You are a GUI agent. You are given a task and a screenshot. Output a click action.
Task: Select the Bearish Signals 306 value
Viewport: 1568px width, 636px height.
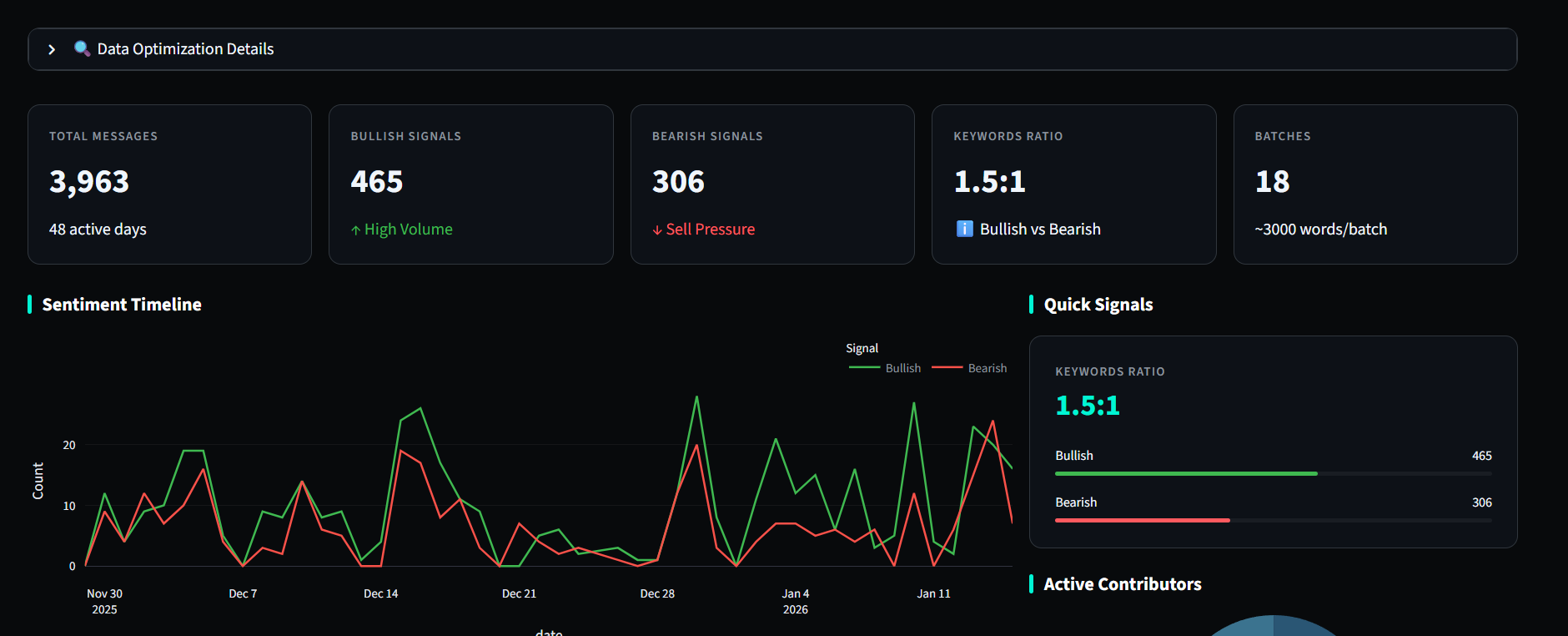click(678, 182)
